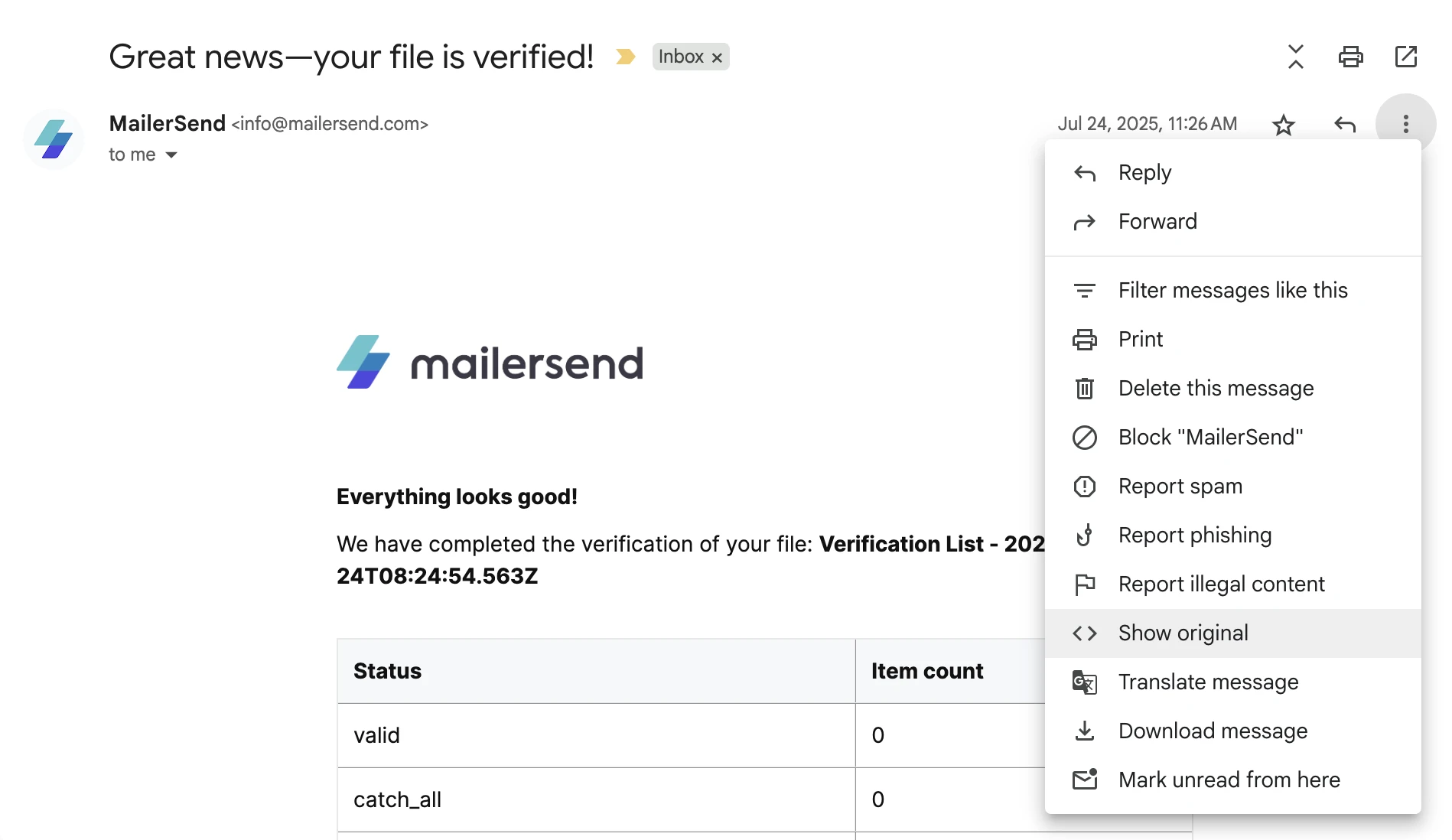Remove the Inbox label from this email
The width and height of the screenshot is (1452, 840).
pyautogui.click(x=717, y=57)
